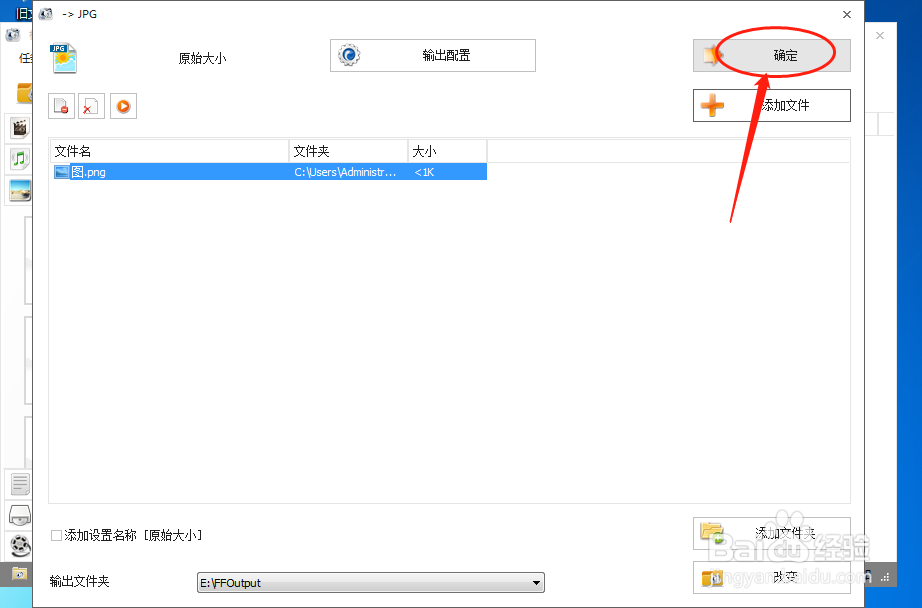This screenshot has height=608, width=922.
Task: Toggle the 添加设置名称 [原始大小] checkbox
Action: [x=57, y=535]
